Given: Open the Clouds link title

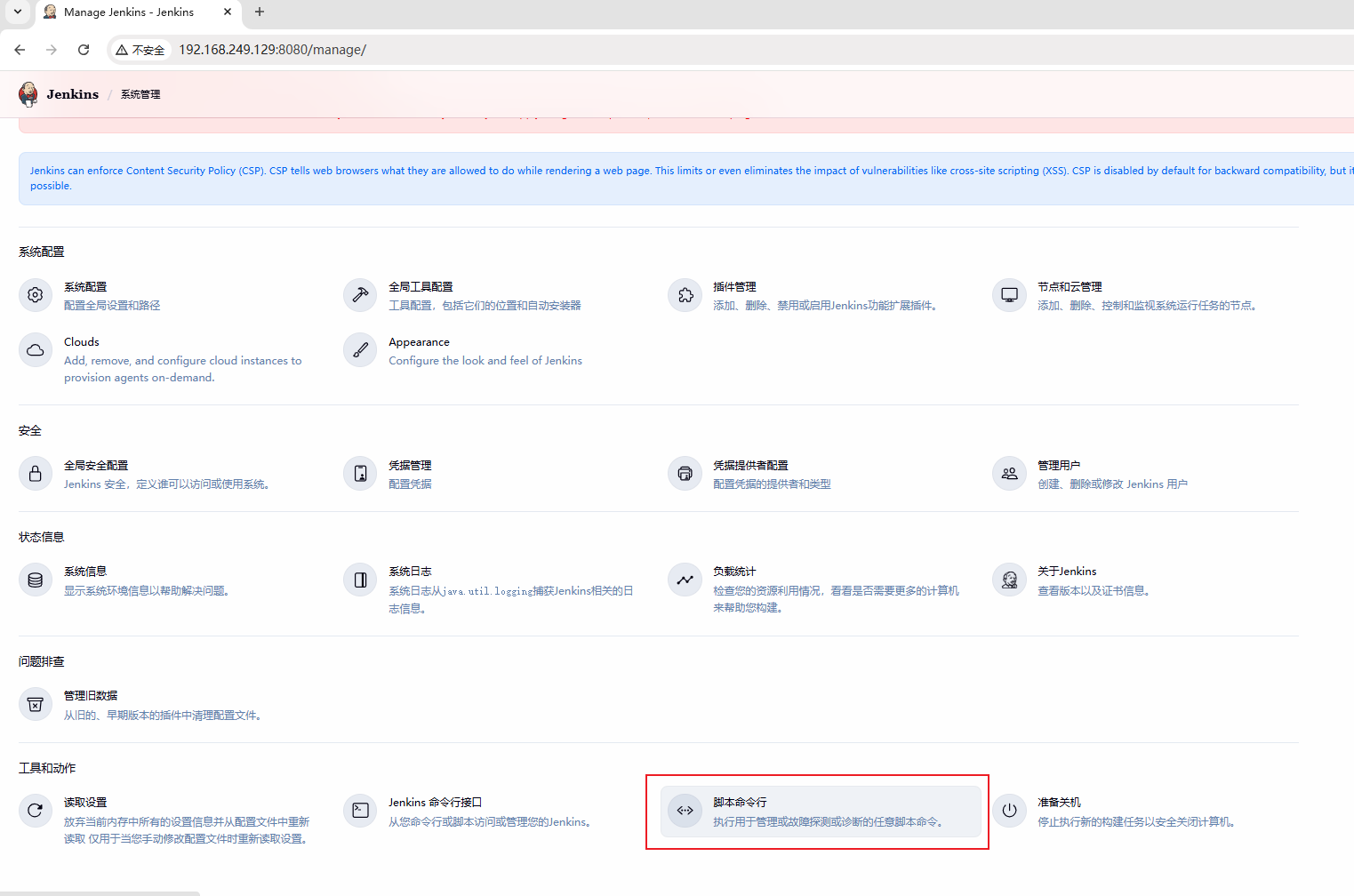Looking at the screenshot, I should 82,342.
